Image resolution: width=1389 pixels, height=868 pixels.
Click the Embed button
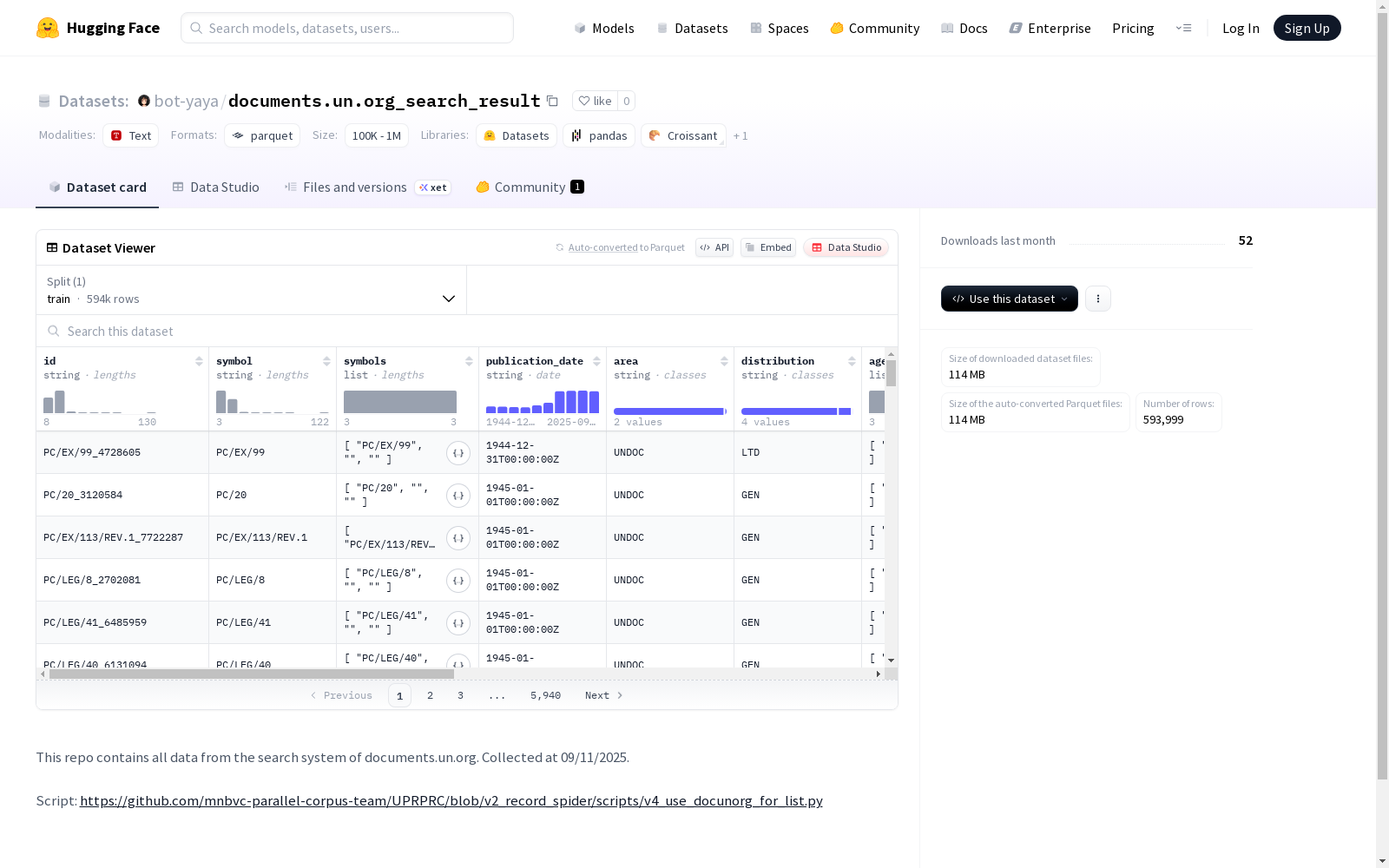coord(768,247)
